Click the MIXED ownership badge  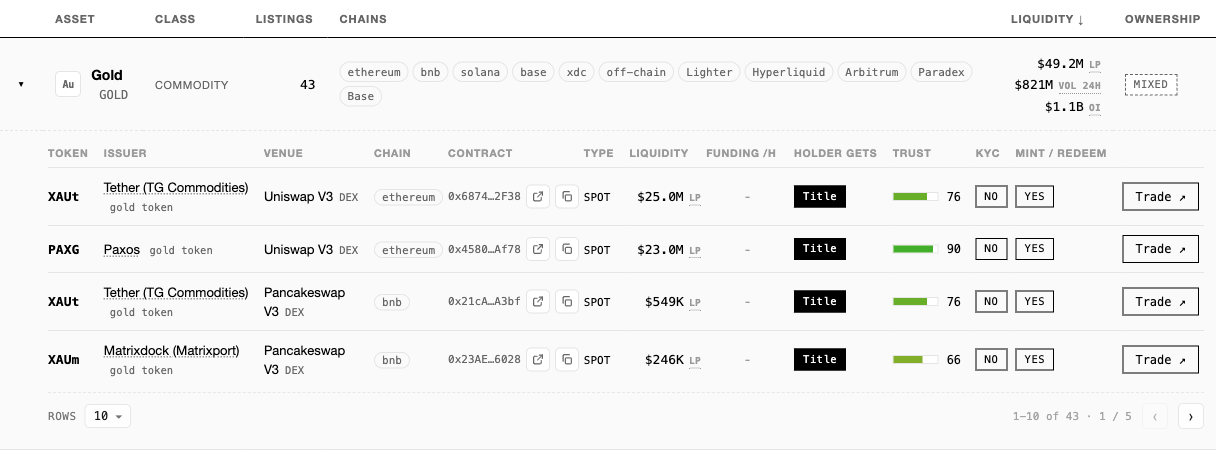point(1151,85)
